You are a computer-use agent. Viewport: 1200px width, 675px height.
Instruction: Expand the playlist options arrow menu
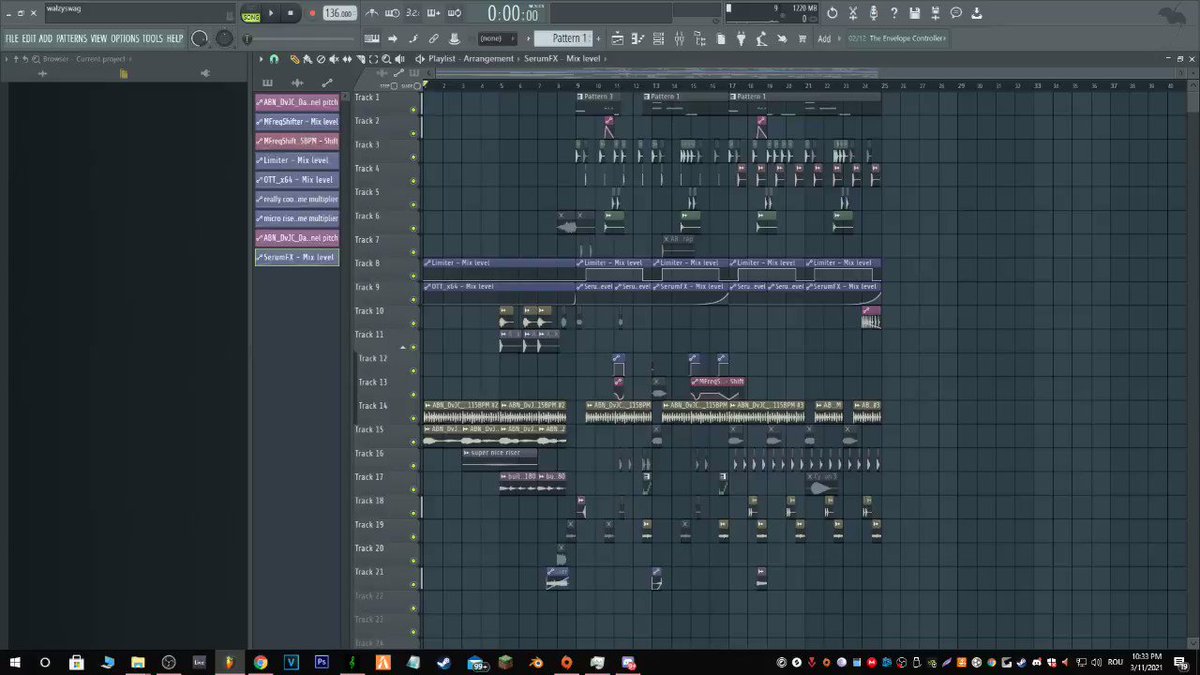(263, 59)
